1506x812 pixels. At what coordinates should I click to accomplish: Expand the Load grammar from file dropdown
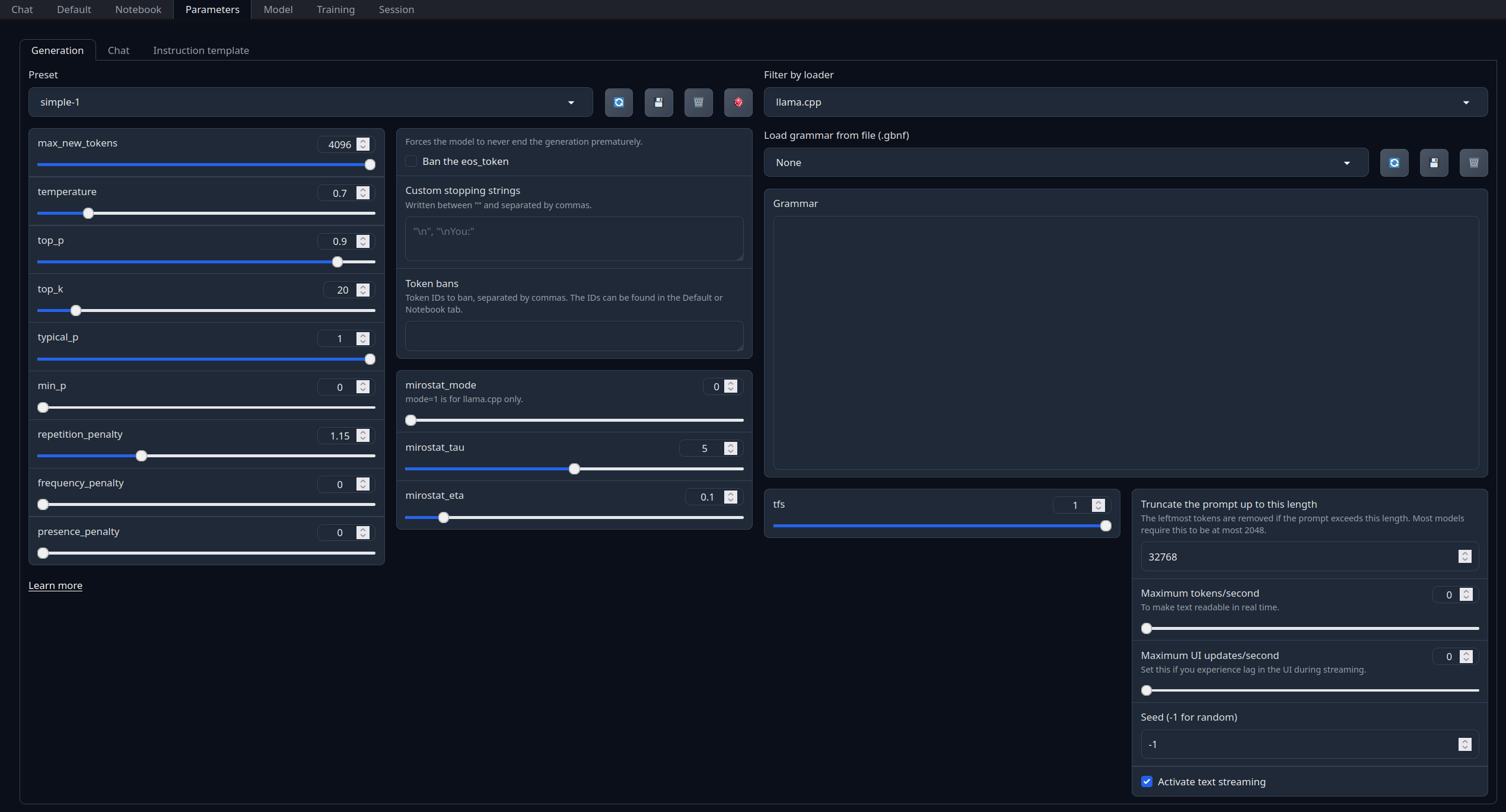pyautogui.click(x=1065, y=163)
